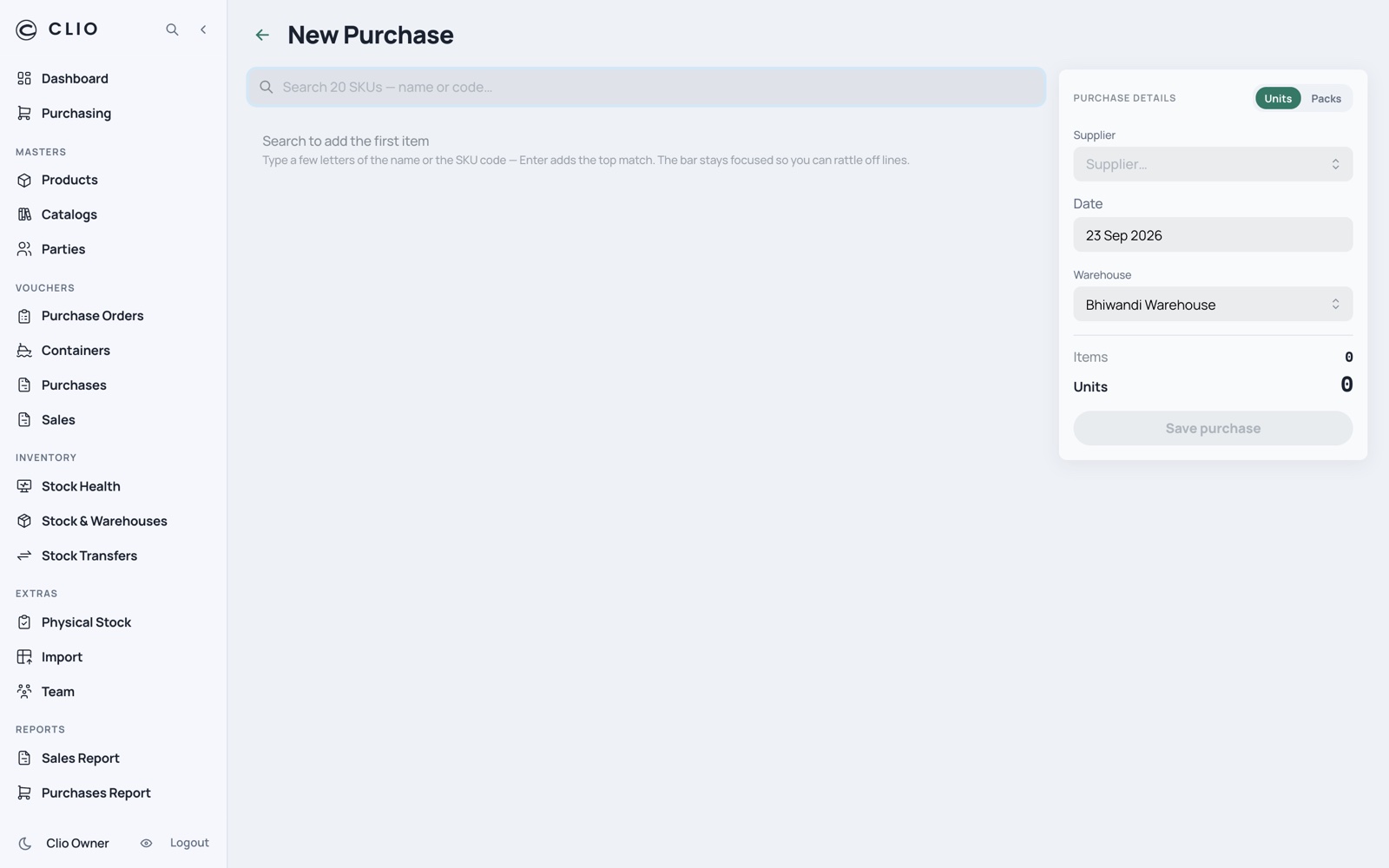Click the Stock & Warehouses cube icon

[24, 521]
